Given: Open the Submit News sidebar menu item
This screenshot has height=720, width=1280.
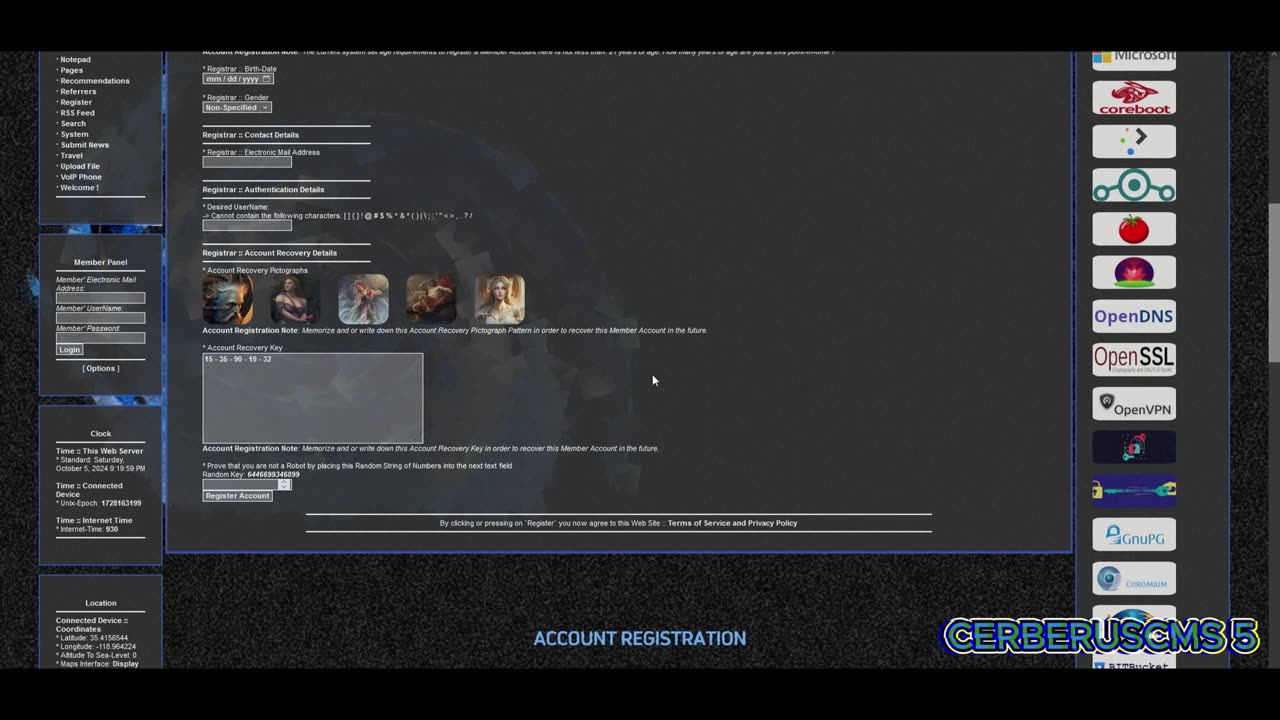Looking at the screenshot, I should point(84,145).
